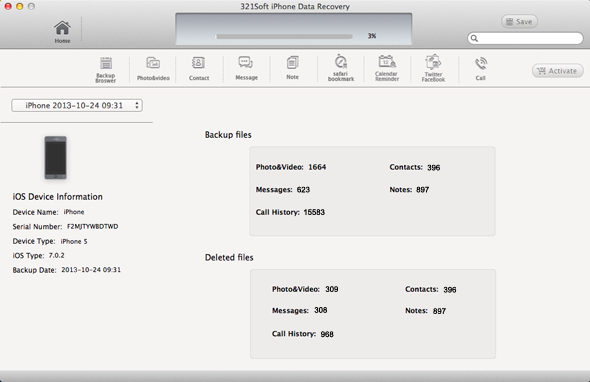
Task: Click the Backup files section heading
Action: coord(228,135)
